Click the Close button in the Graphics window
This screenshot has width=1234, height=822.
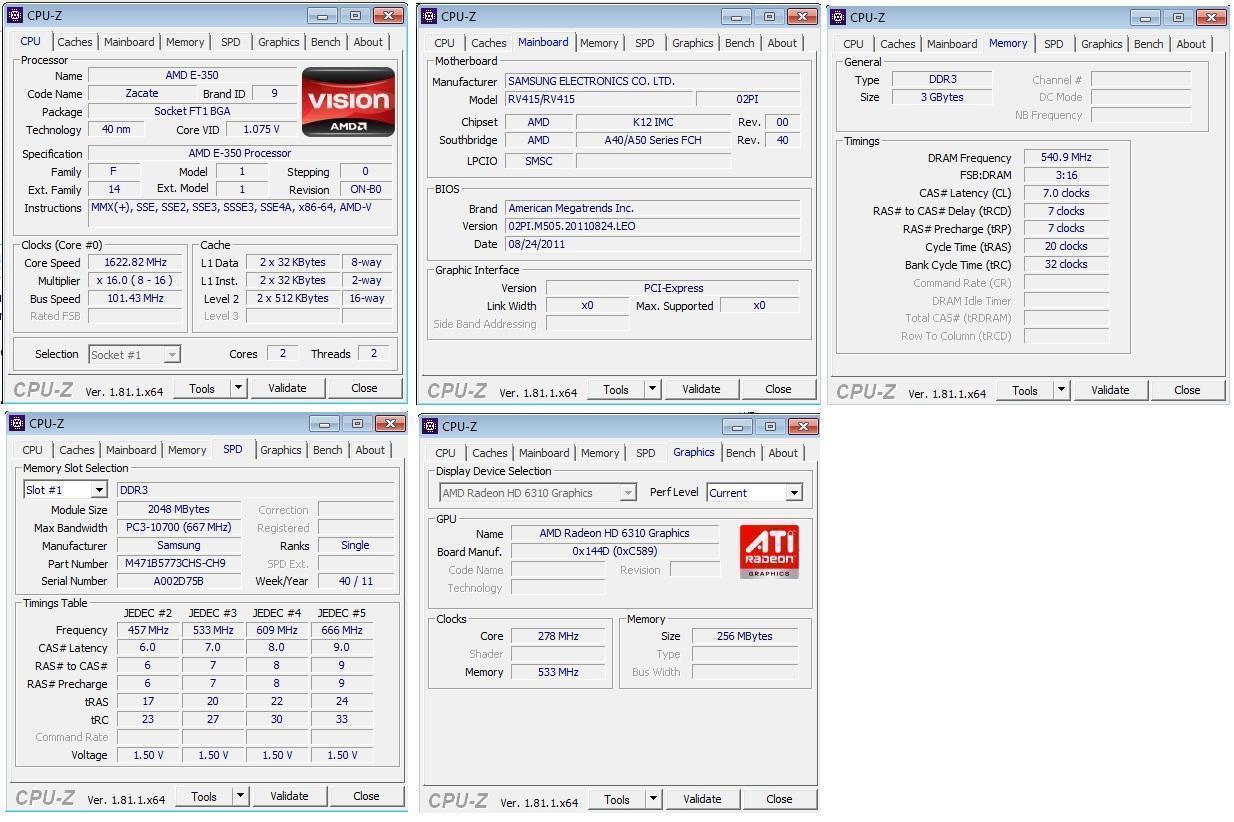[779, 799]
